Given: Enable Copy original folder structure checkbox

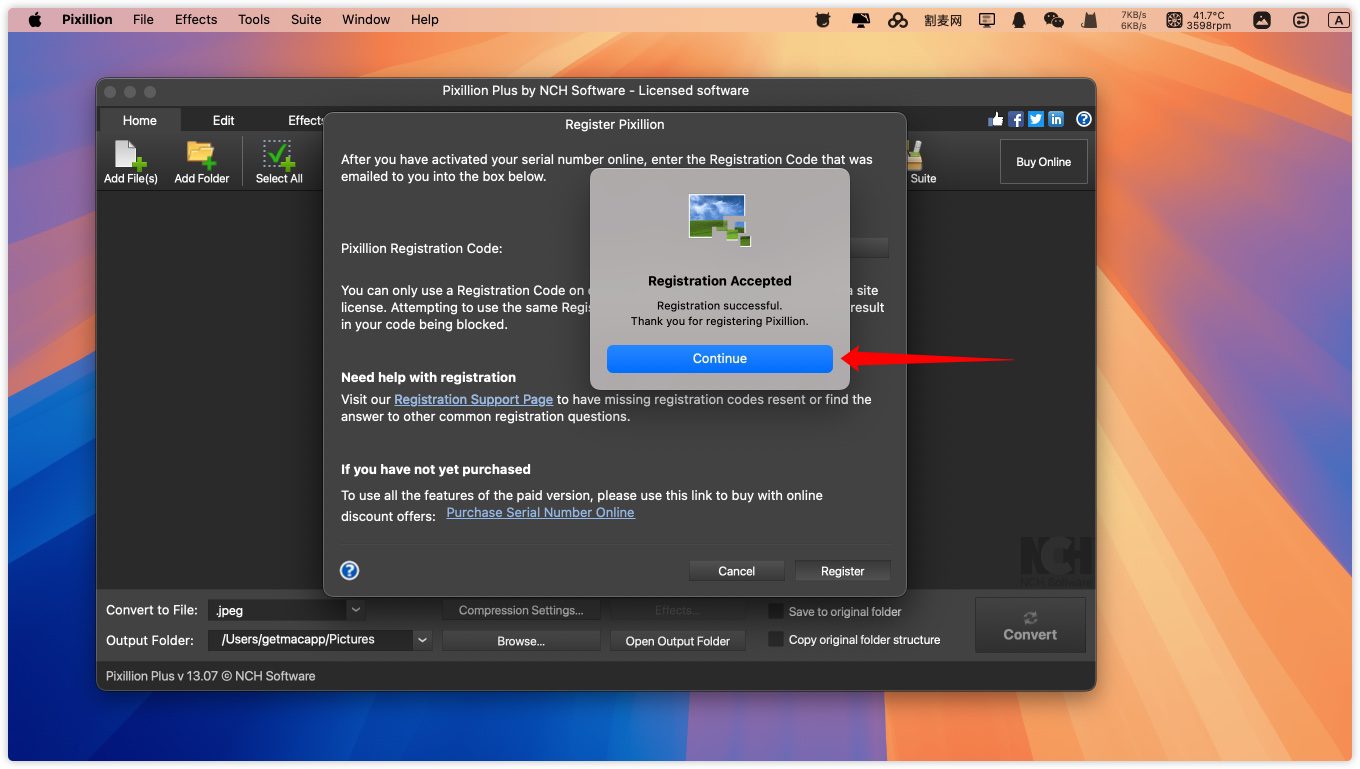Looking at the screenshot, I should click(775, 639).
